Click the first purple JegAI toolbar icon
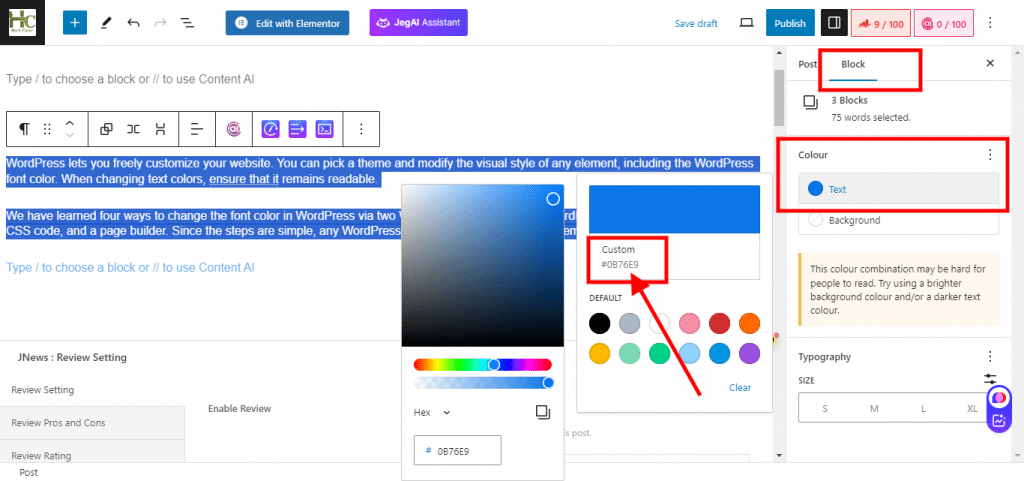The width and height of the screenshot is (1024, 481). 270,129
